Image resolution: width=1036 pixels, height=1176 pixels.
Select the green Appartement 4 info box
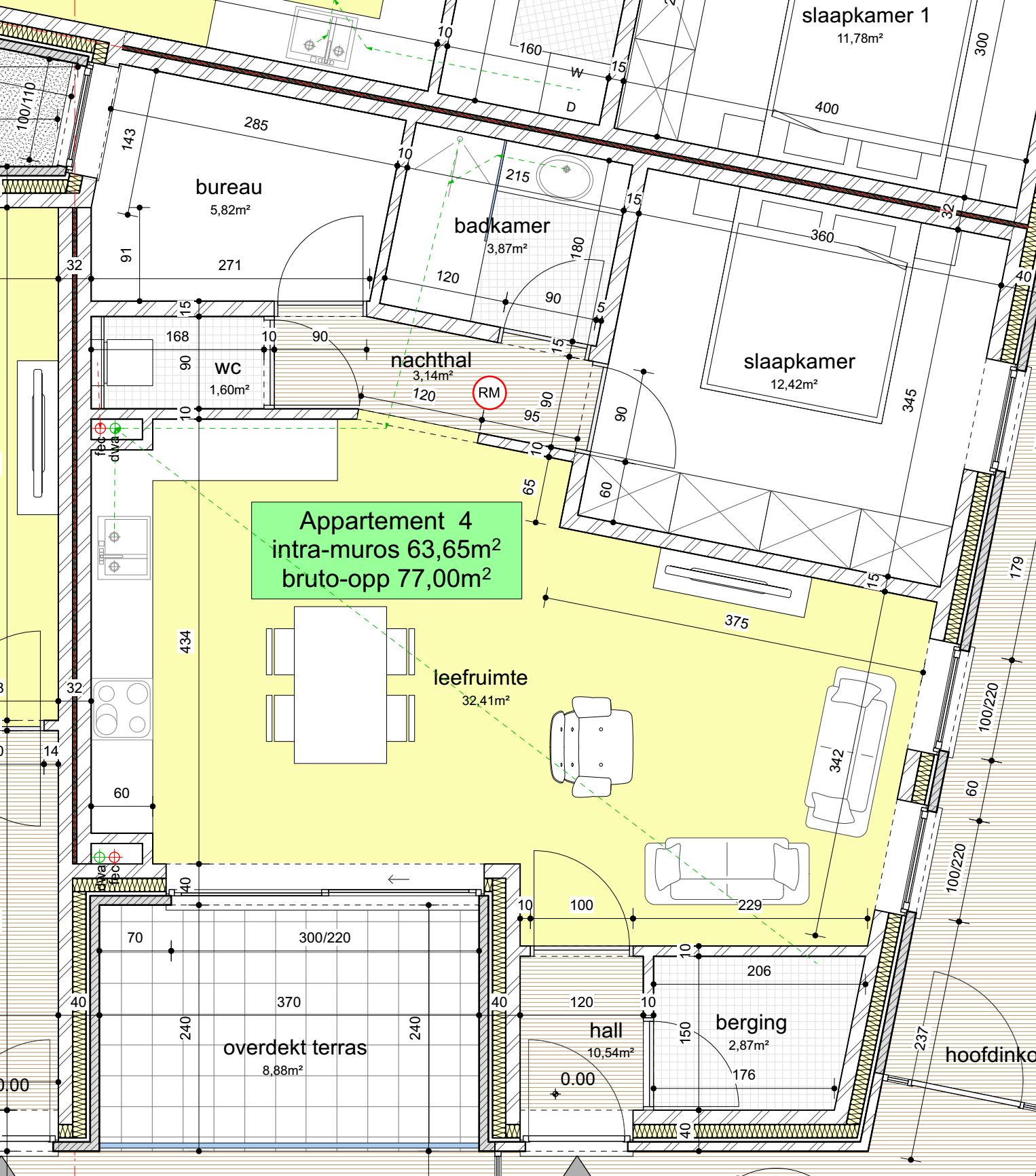click(386, 550)
